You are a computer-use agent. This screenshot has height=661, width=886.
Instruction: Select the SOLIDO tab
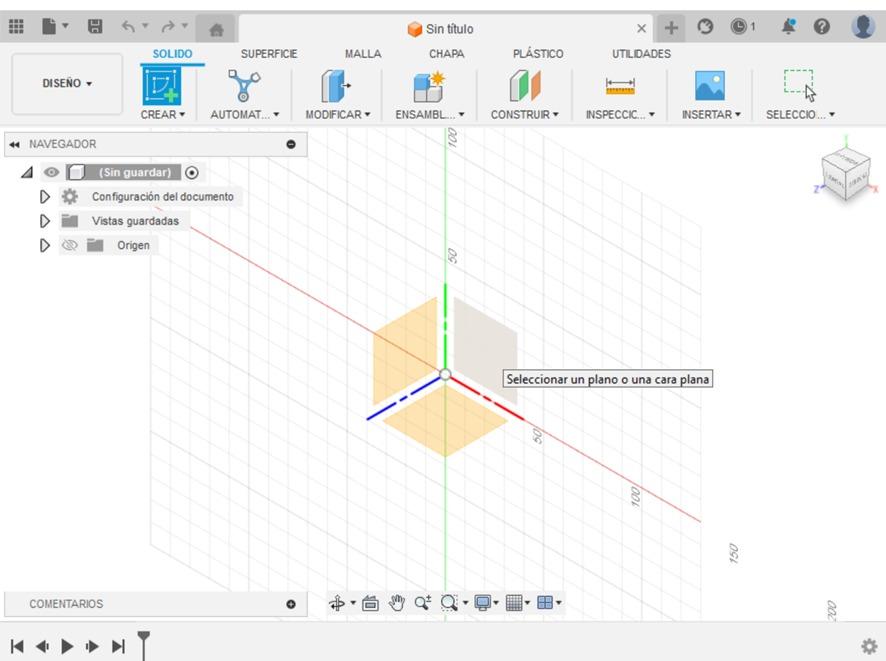[x=172, y=54]
